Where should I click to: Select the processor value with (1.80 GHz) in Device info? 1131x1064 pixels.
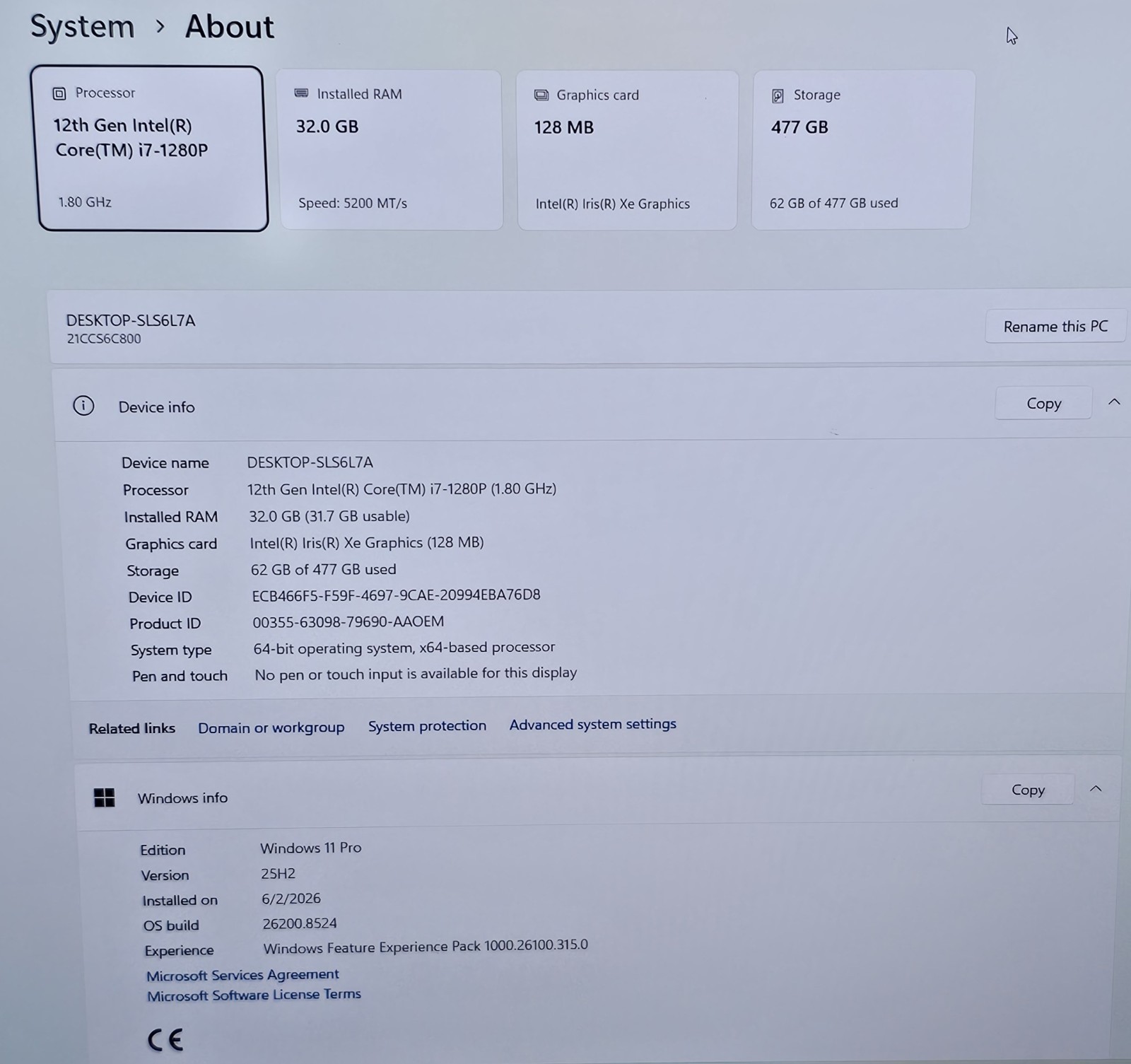[x=402, y=489]
